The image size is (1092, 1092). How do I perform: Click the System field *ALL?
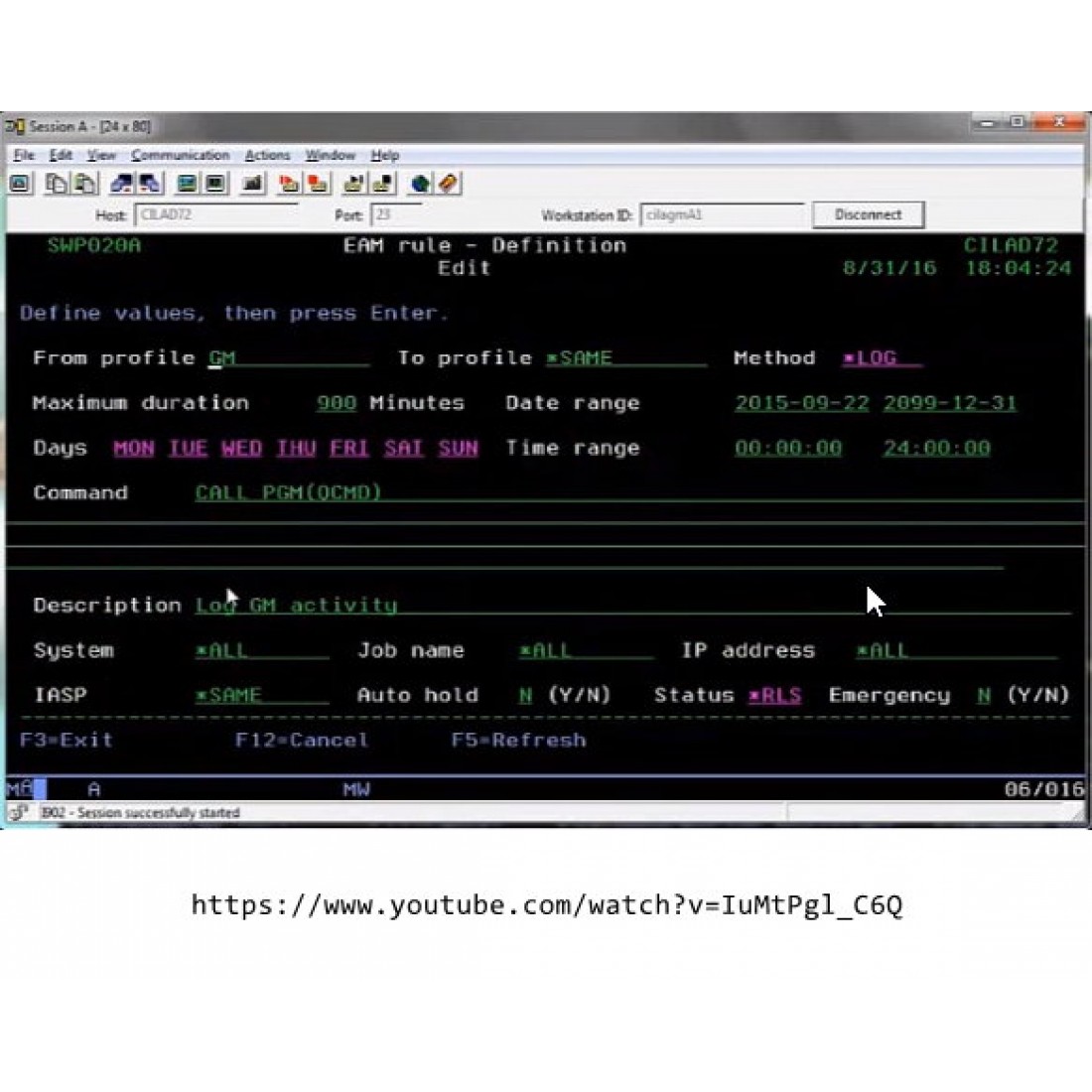pos(262,651)
